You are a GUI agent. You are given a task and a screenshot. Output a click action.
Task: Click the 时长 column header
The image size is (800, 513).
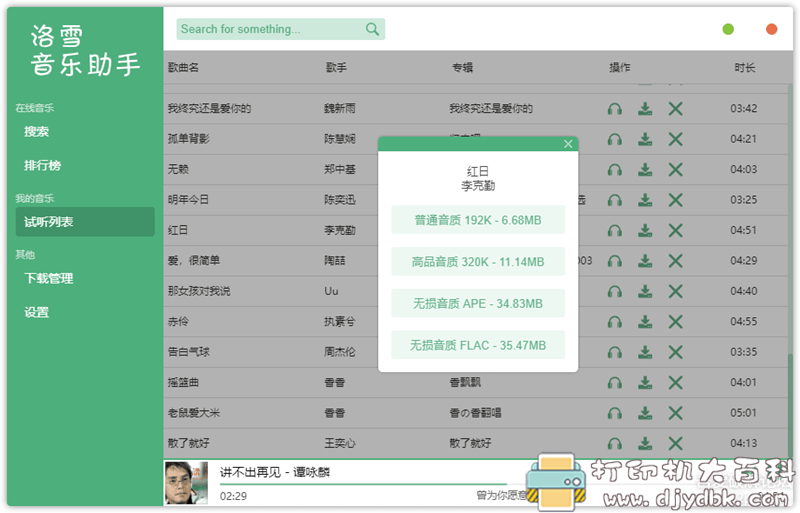[744, 67]
